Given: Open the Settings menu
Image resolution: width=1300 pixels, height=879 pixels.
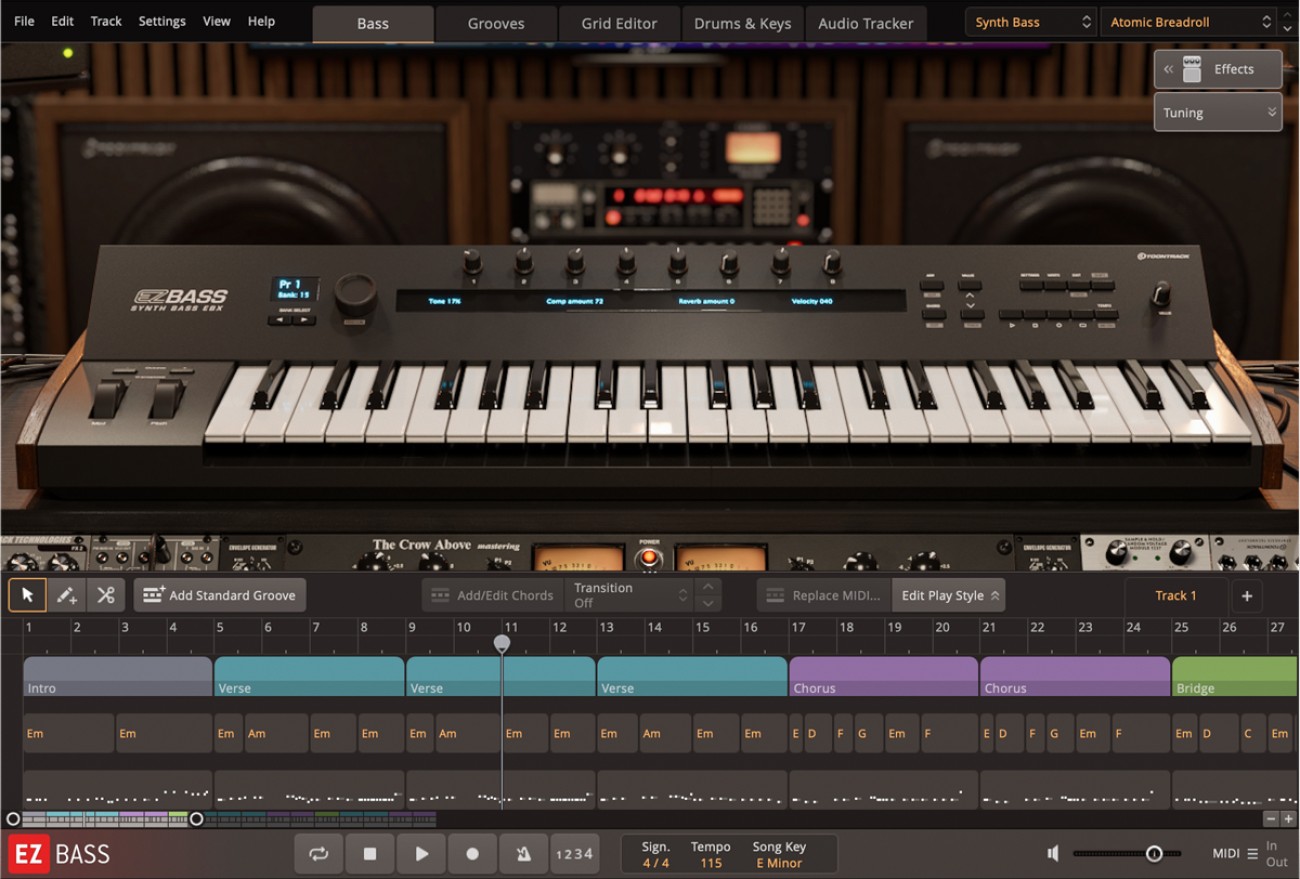Looking at the screenshot, I should click(x=161, y=20).
